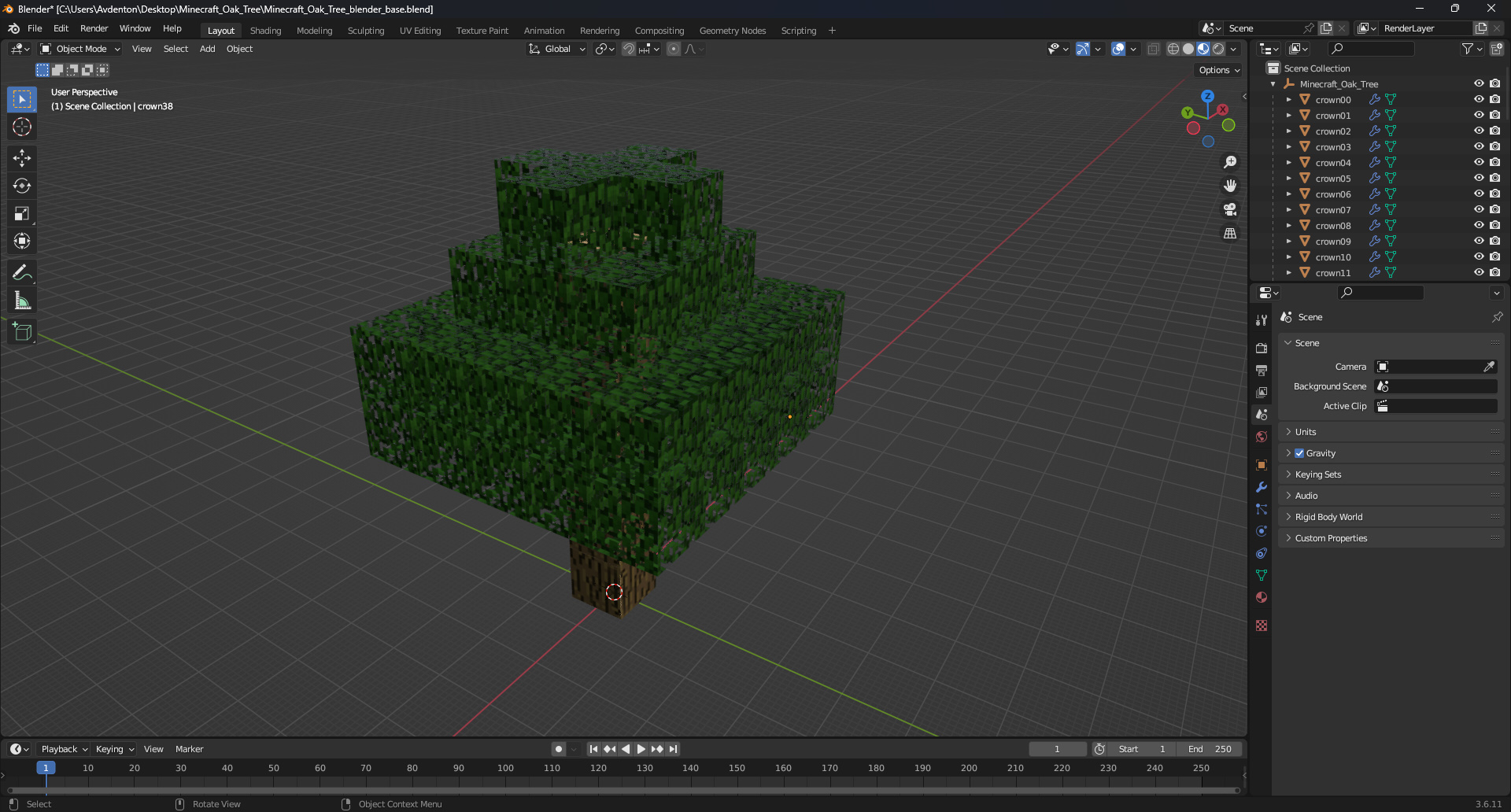The height and width of the screenshot is (812, 1511).
Task: Disable crown09 in renders
Action: click(x=1495, y=241)
